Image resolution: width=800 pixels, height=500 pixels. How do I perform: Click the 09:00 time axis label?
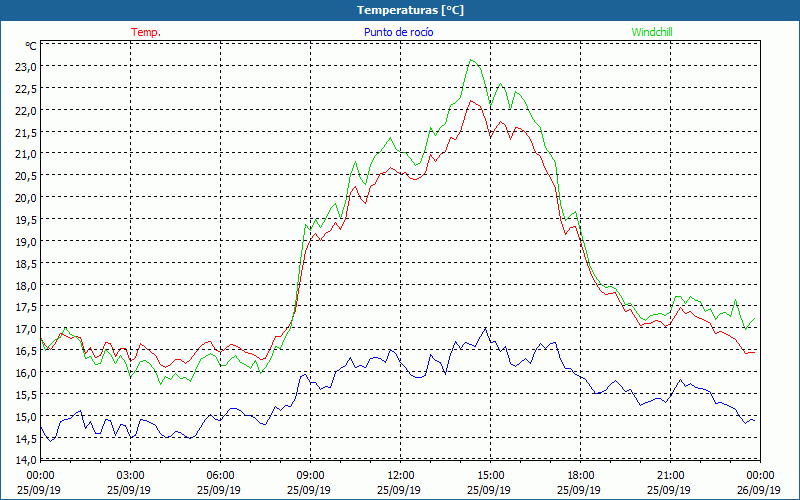click(311, 476)
